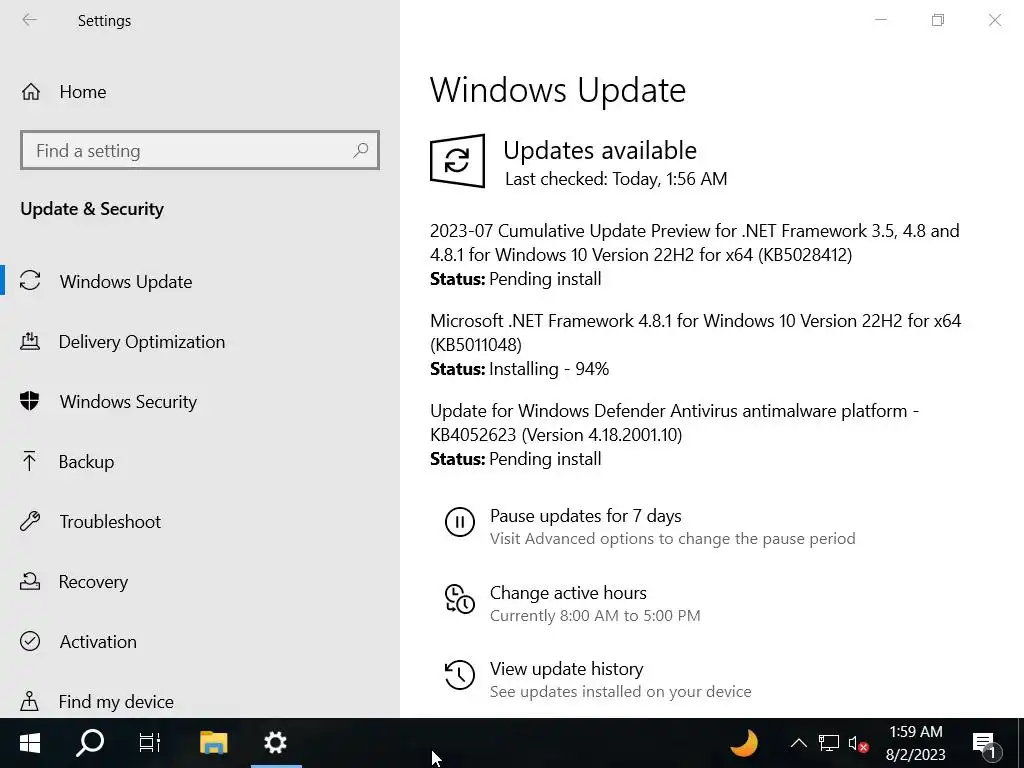Screen dimensions: 1024x768
Task: Click the Troubleshoot wrench icon
Action: tap(30, 521)
